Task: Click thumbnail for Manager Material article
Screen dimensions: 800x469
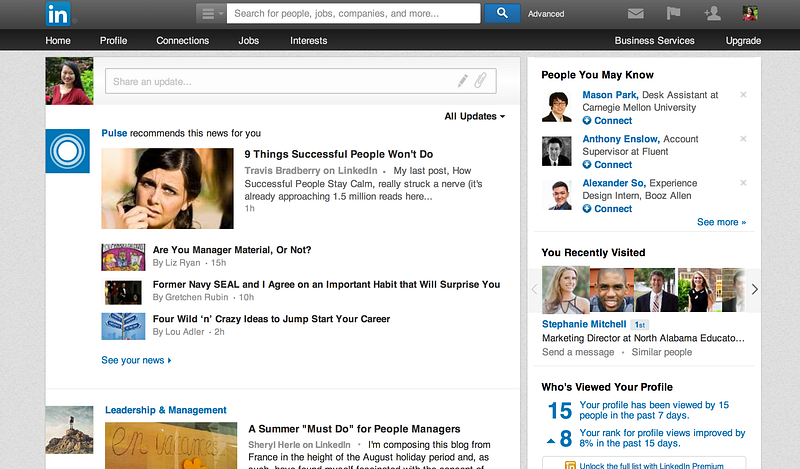Action: click(x=123, y=257)
